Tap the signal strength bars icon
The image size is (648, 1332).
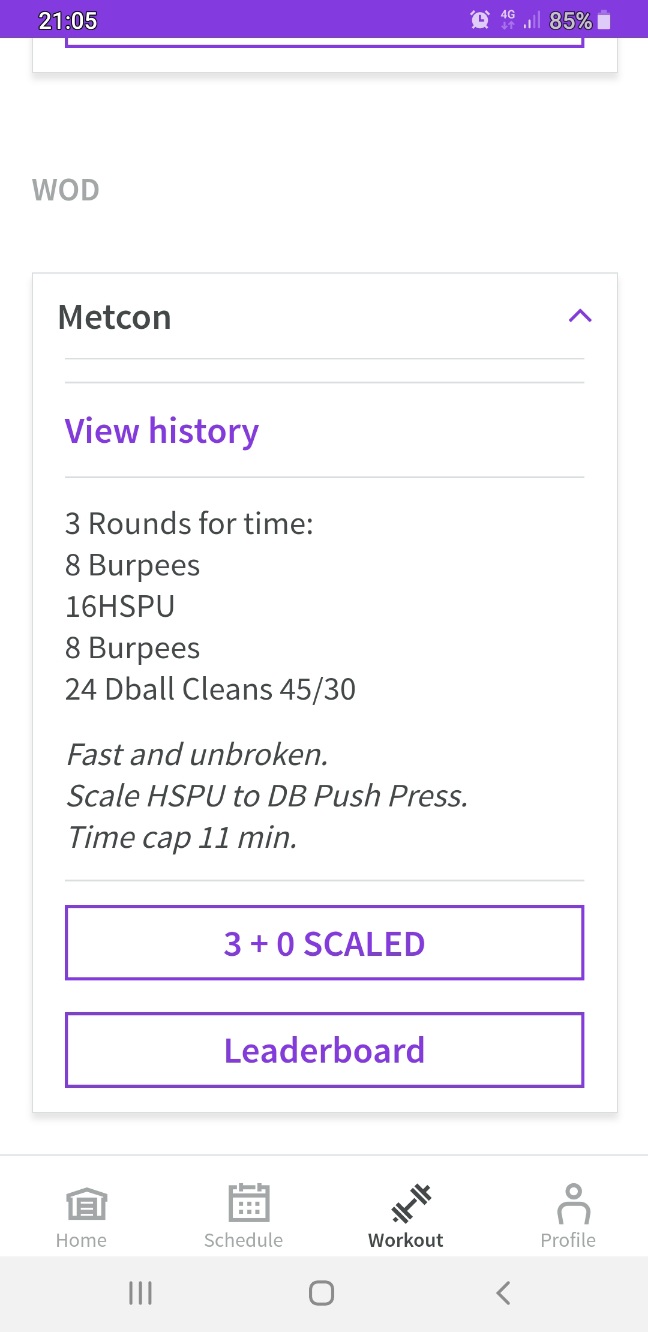[x=532, y=20]
